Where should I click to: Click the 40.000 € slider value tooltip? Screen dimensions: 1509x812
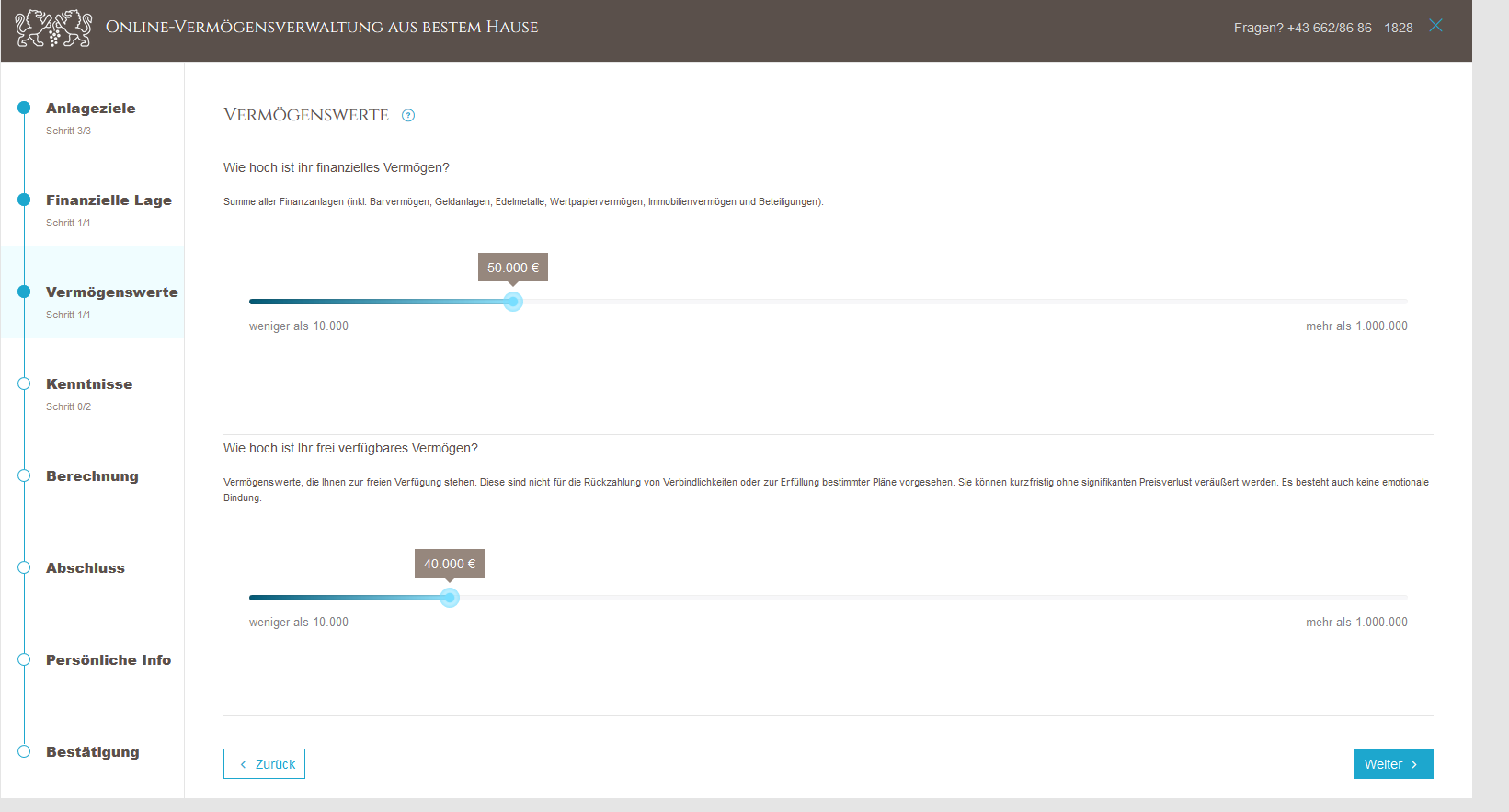(x=449, y=564)
